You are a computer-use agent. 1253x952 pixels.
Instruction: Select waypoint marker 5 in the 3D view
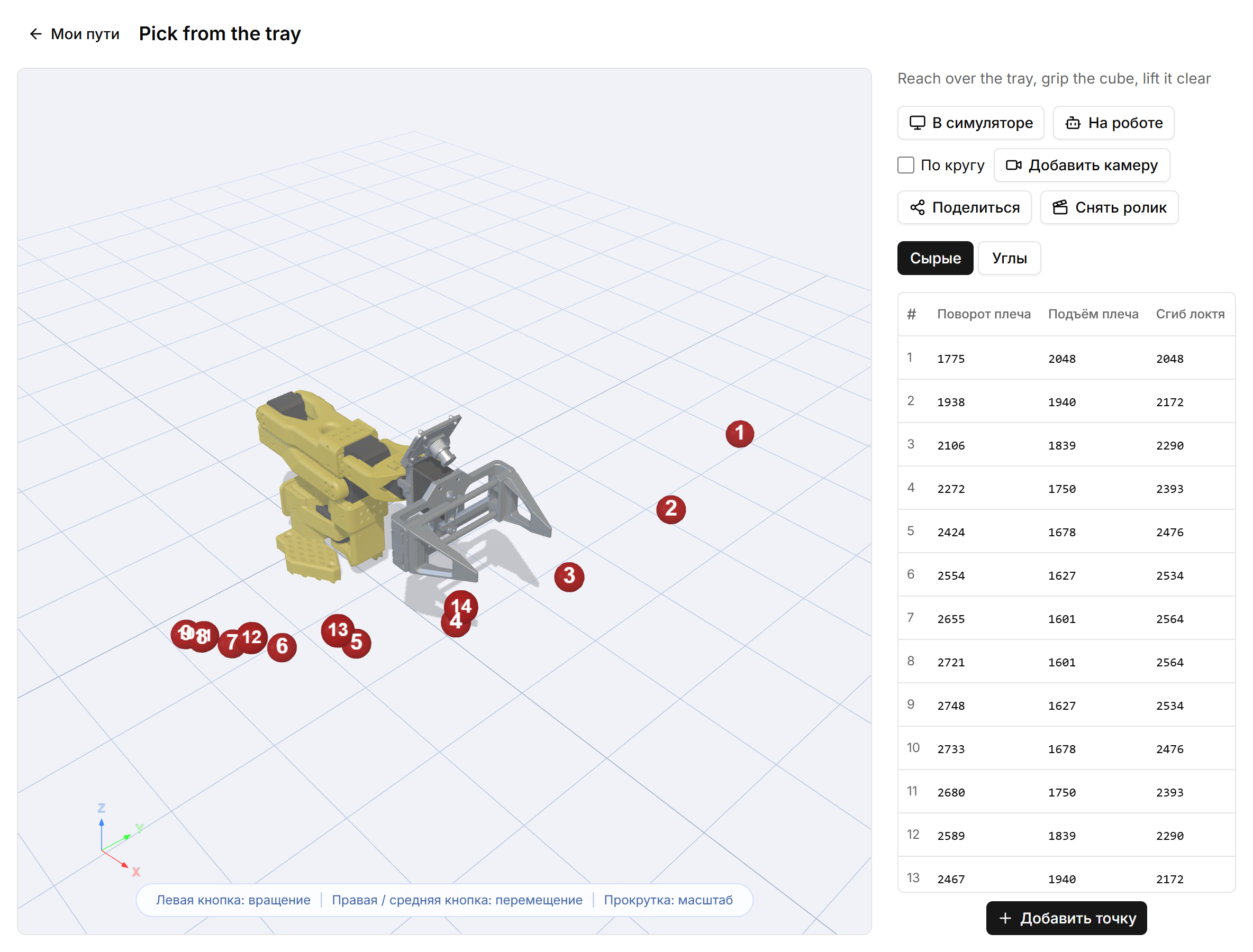click(357, 643)
